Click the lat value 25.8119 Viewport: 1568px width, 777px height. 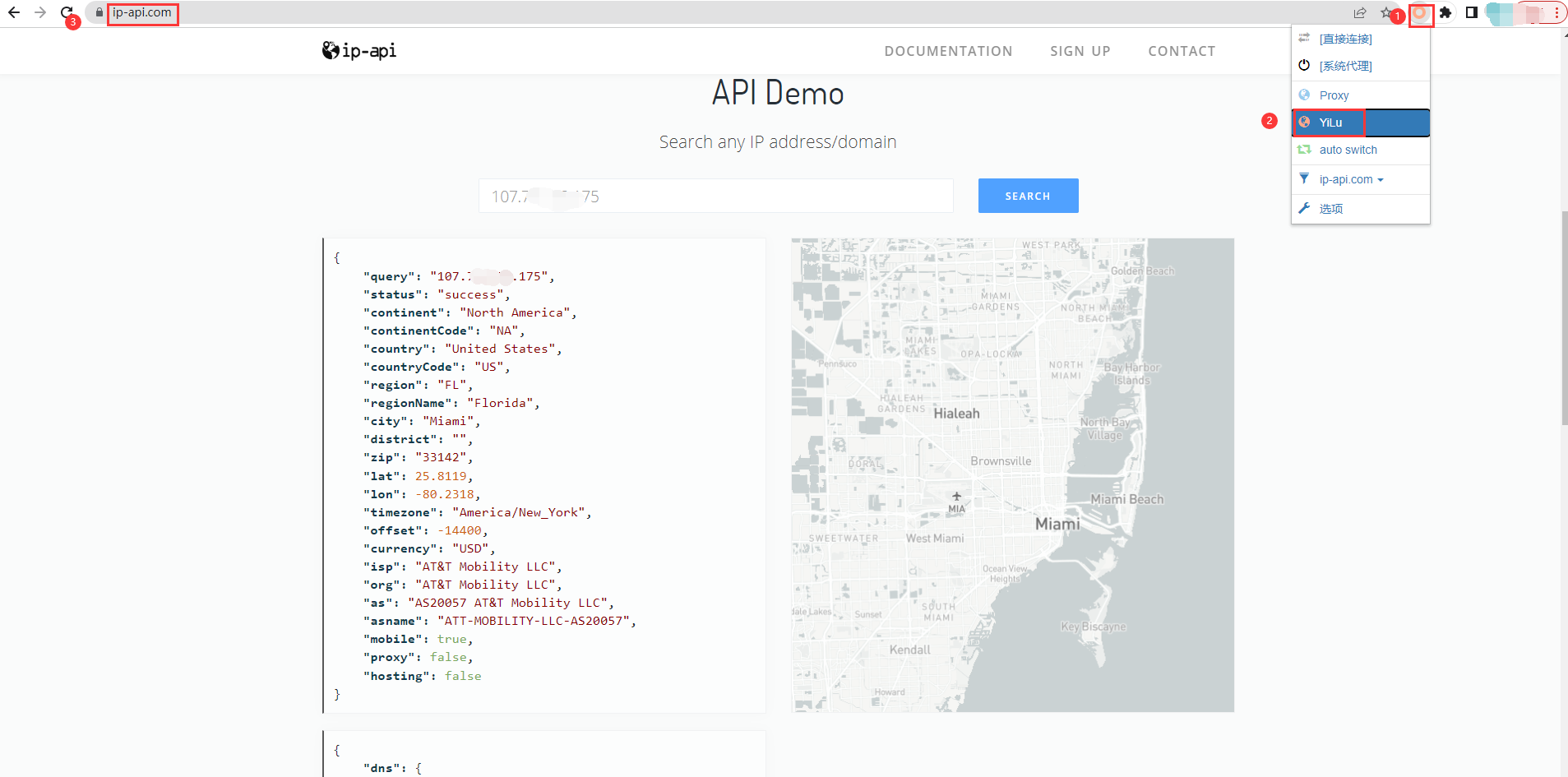[x=441, y=476]
